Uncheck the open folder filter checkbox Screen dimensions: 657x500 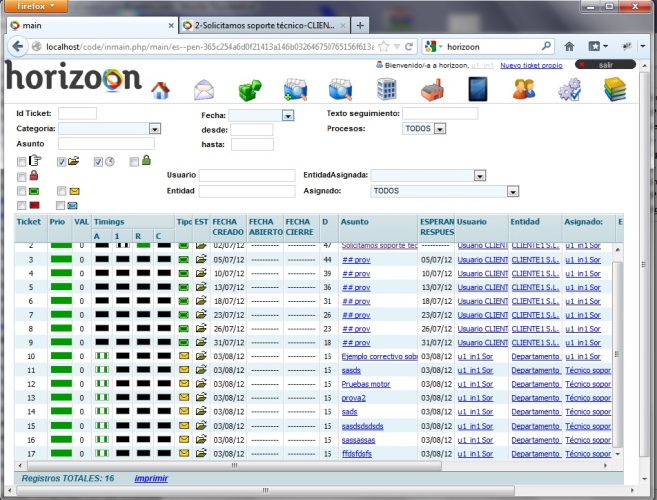(62, 162)
